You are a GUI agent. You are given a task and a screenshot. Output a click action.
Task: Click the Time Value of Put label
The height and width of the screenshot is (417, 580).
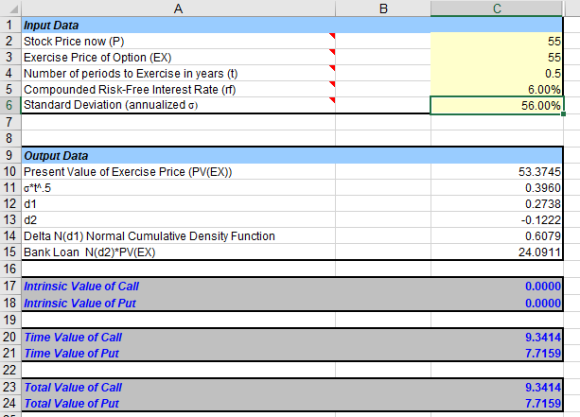point(71,353)
